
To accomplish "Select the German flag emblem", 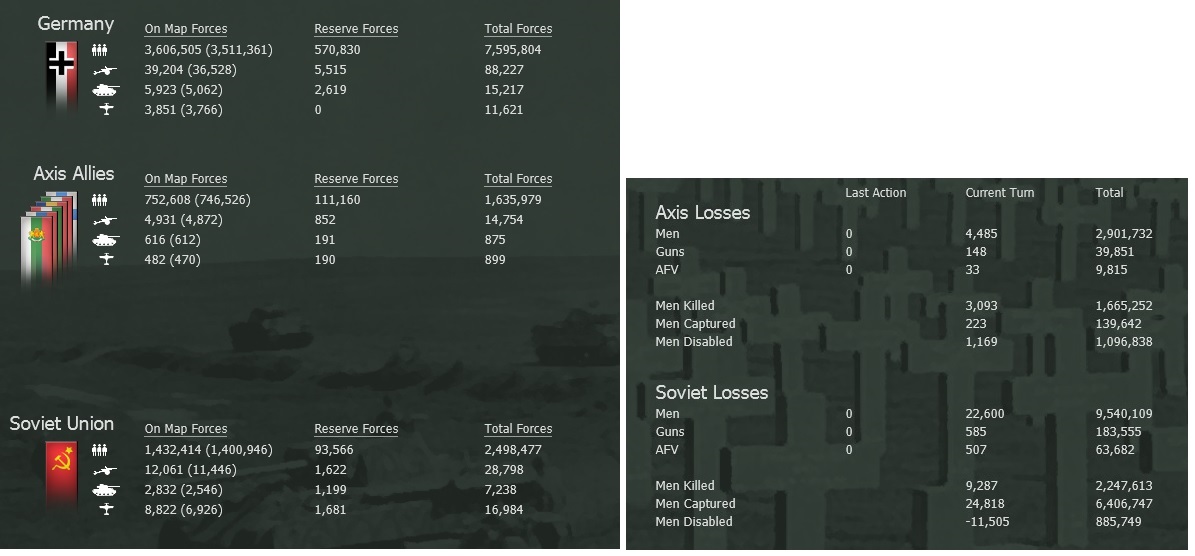I will pyautogui.click(x=61, y=75).
